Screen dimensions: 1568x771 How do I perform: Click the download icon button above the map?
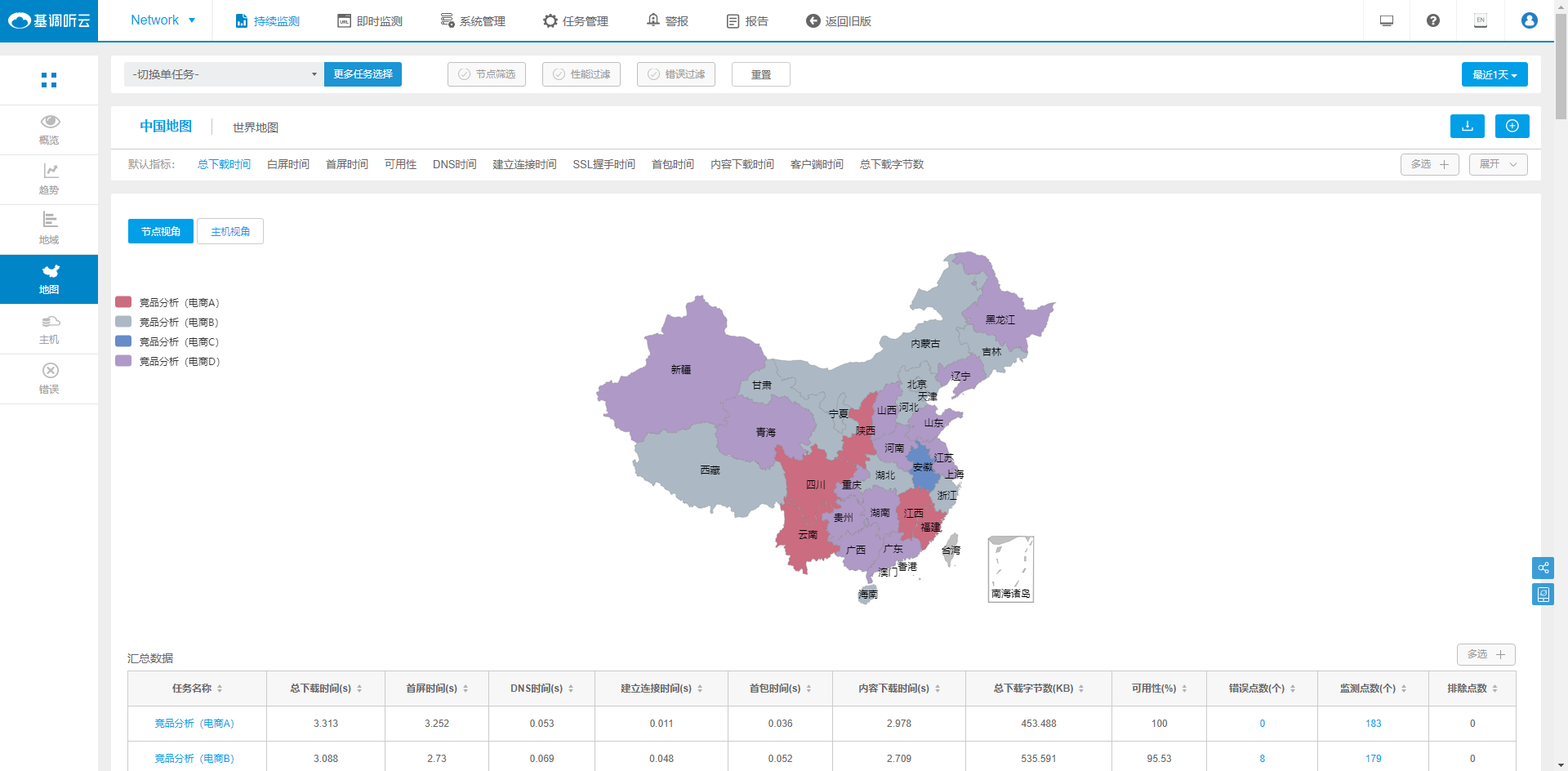(1467, 126)
